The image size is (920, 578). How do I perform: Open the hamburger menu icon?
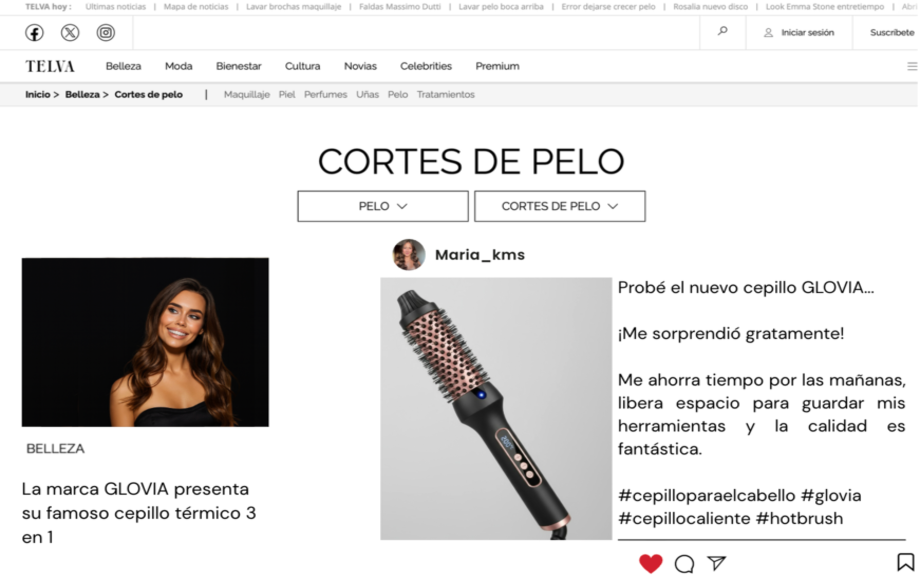click(912, 66)
